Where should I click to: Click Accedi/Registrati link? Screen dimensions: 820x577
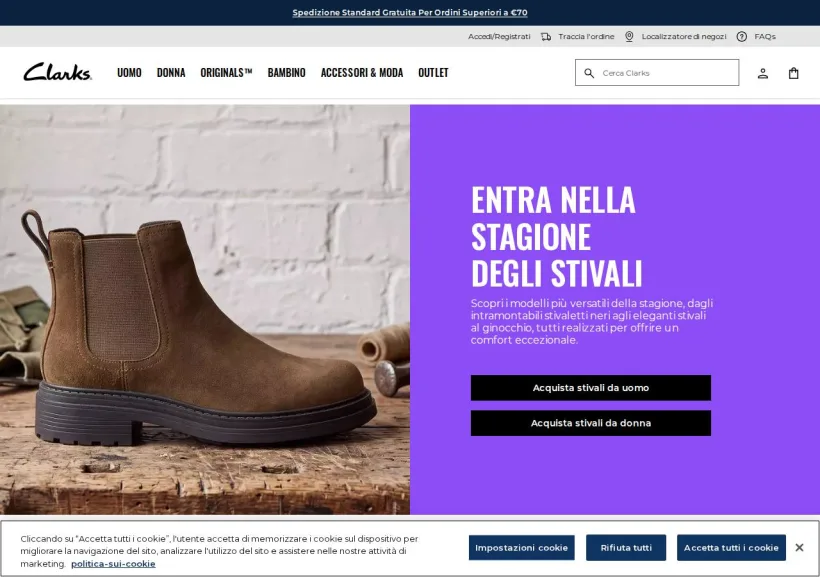(499, 37)
